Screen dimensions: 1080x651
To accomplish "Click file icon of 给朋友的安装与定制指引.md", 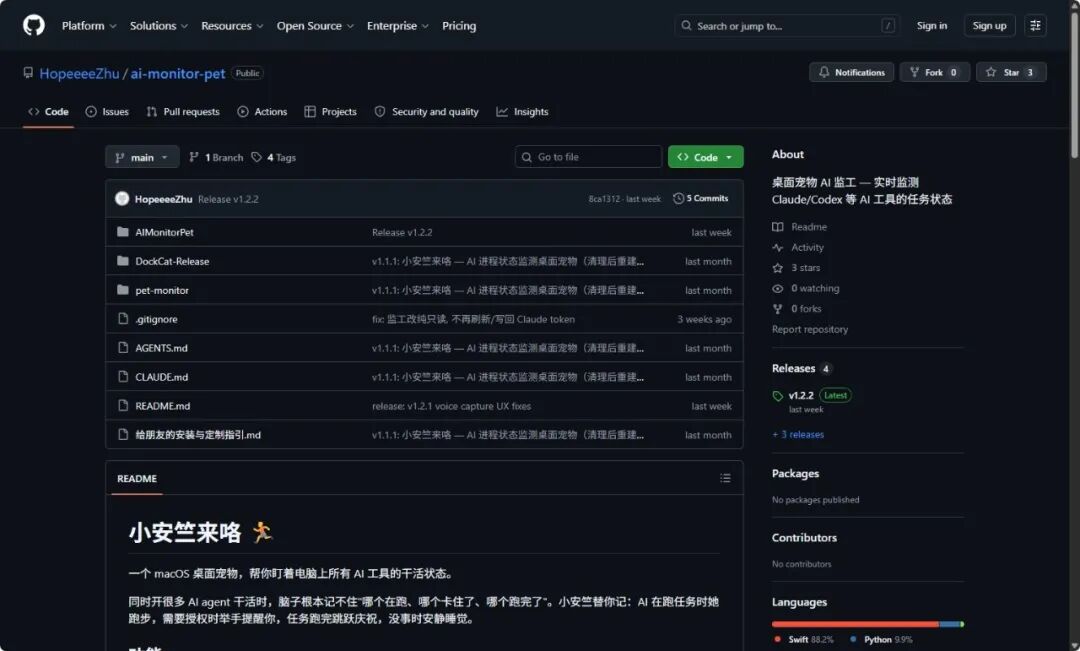I will point(123,435).
